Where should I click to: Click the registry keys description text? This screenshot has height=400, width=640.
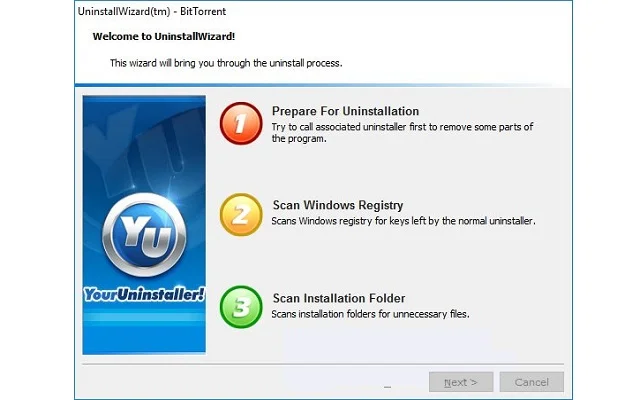point(403,221)
